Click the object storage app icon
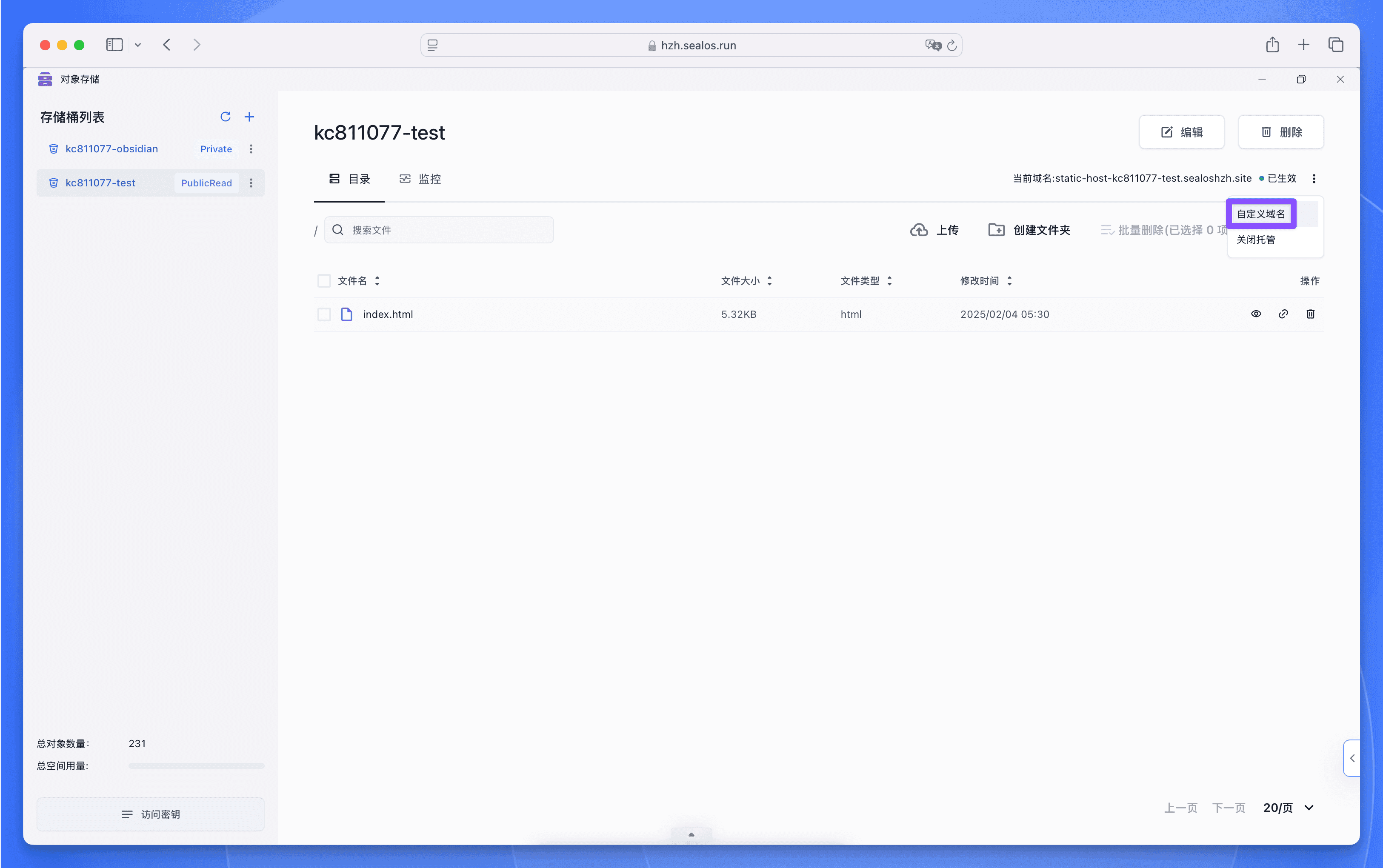Viewport: 1383px width, 868px height. click(x=45, y=79)
